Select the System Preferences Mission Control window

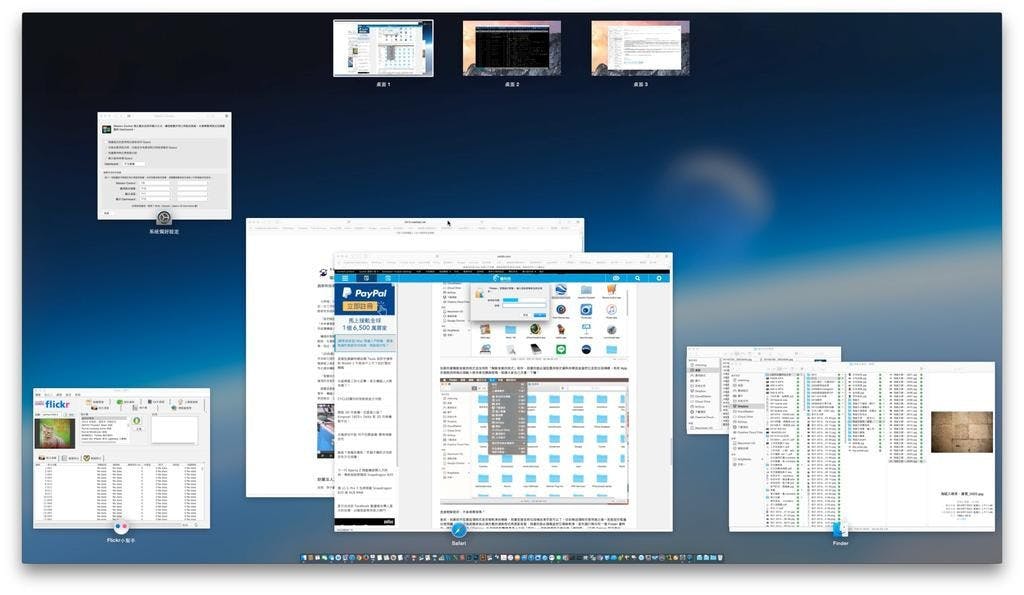pyautogui.click(x=164, y=166)
